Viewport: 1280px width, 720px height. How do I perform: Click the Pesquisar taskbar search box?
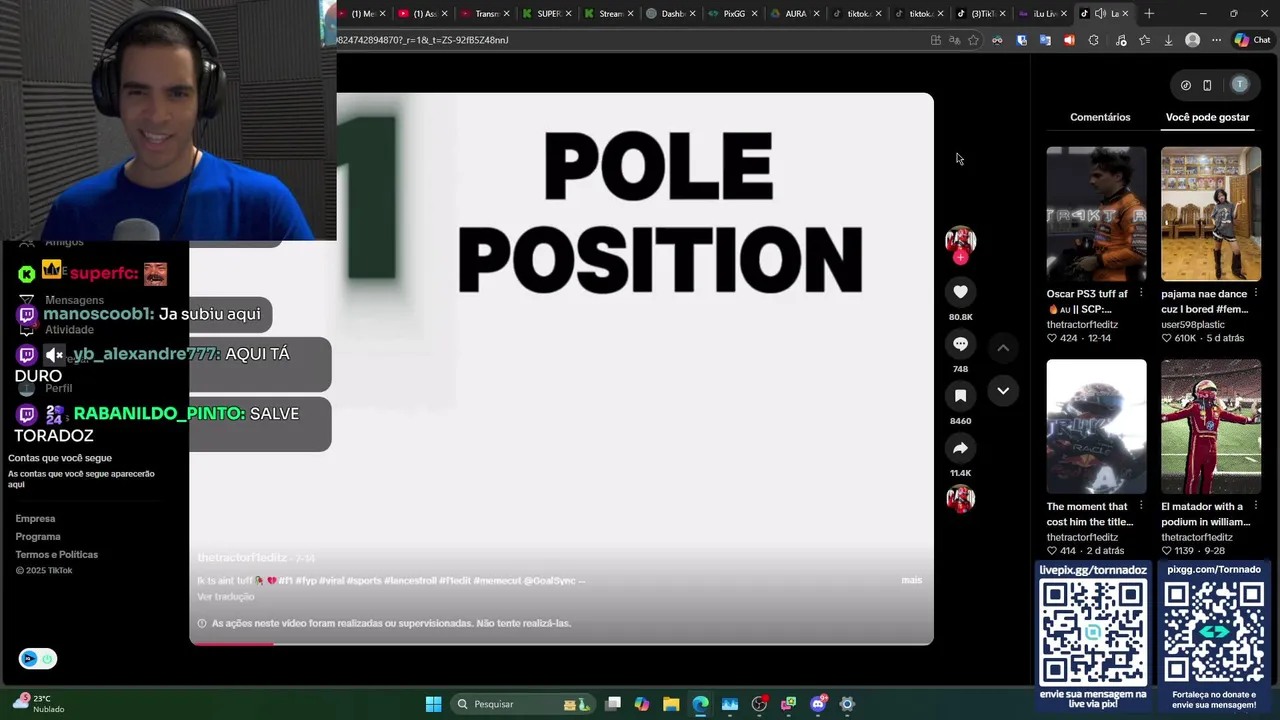523,704
